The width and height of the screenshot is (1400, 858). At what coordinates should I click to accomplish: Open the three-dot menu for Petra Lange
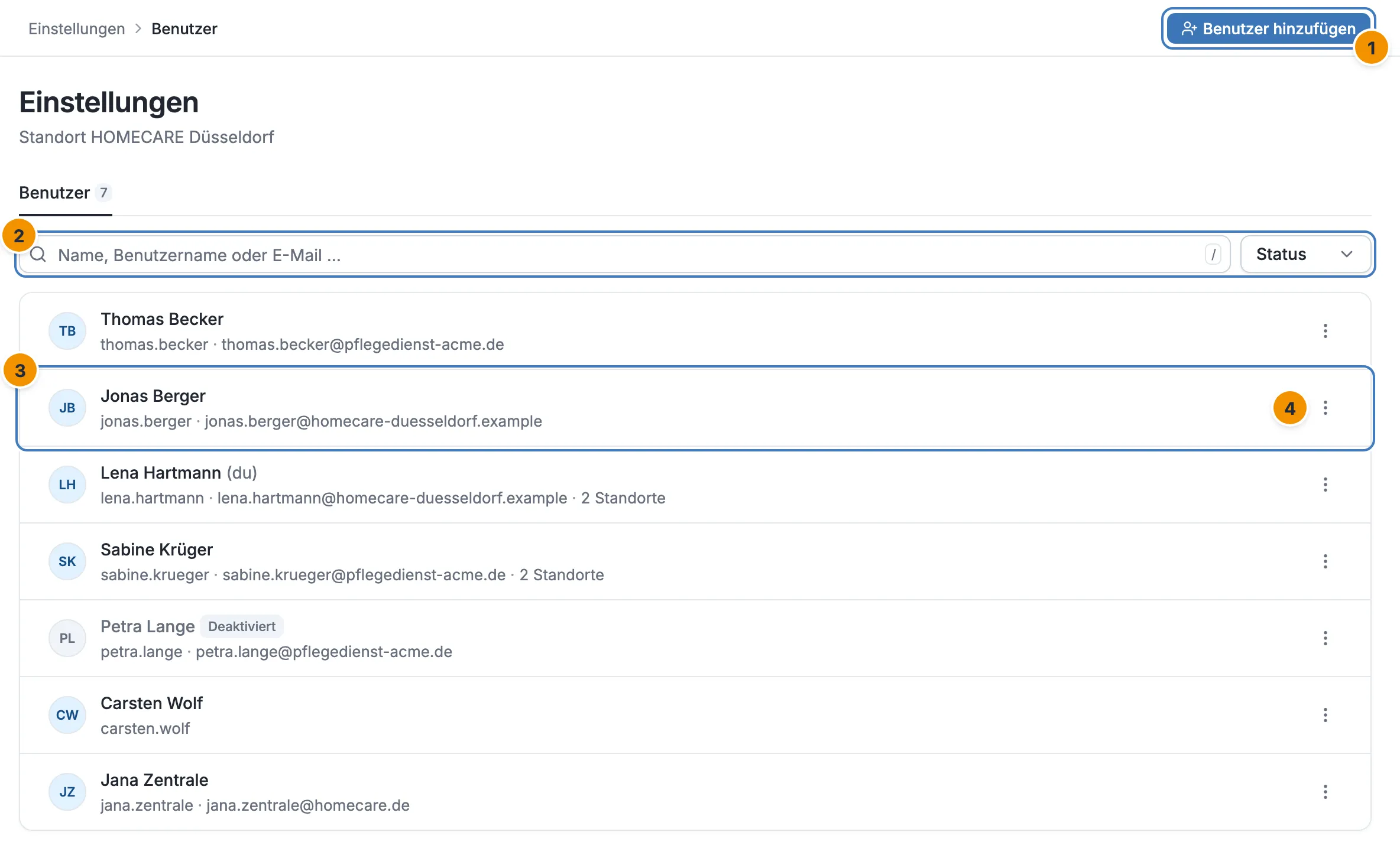tap(1325, 638)
